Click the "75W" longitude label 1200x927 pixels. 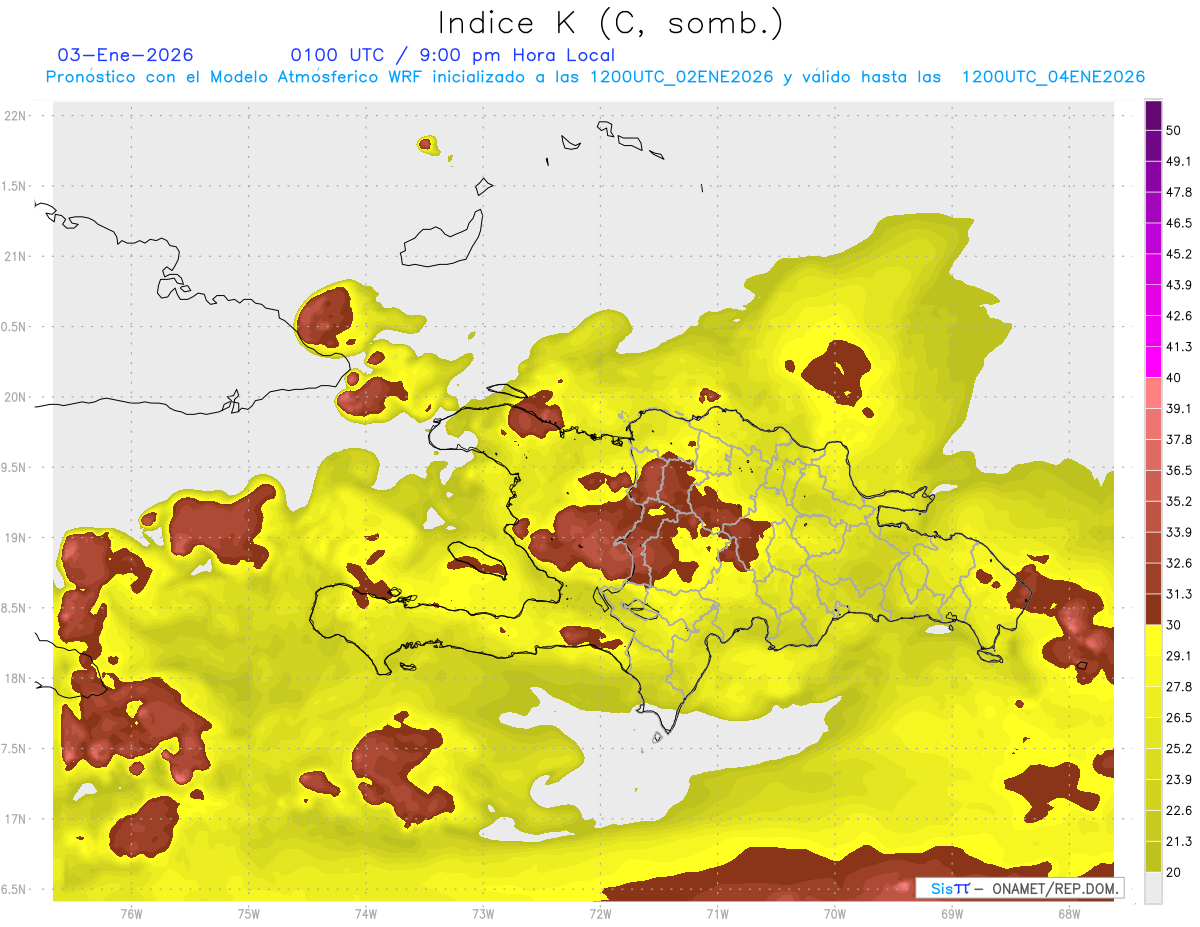pos(249,914)
